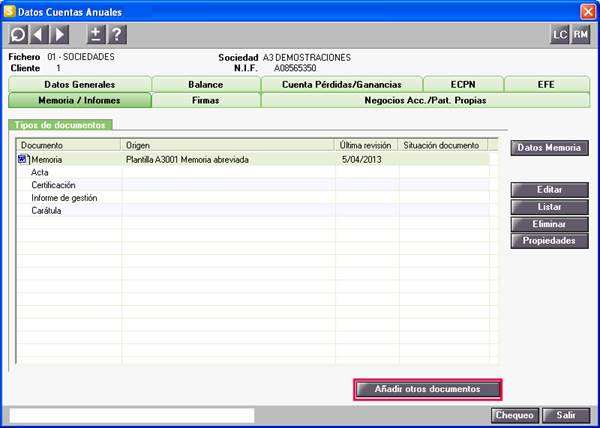This screenshot has width=600, height=428.
Task: Click the LC toolbar button
Action: pos(559,35)
